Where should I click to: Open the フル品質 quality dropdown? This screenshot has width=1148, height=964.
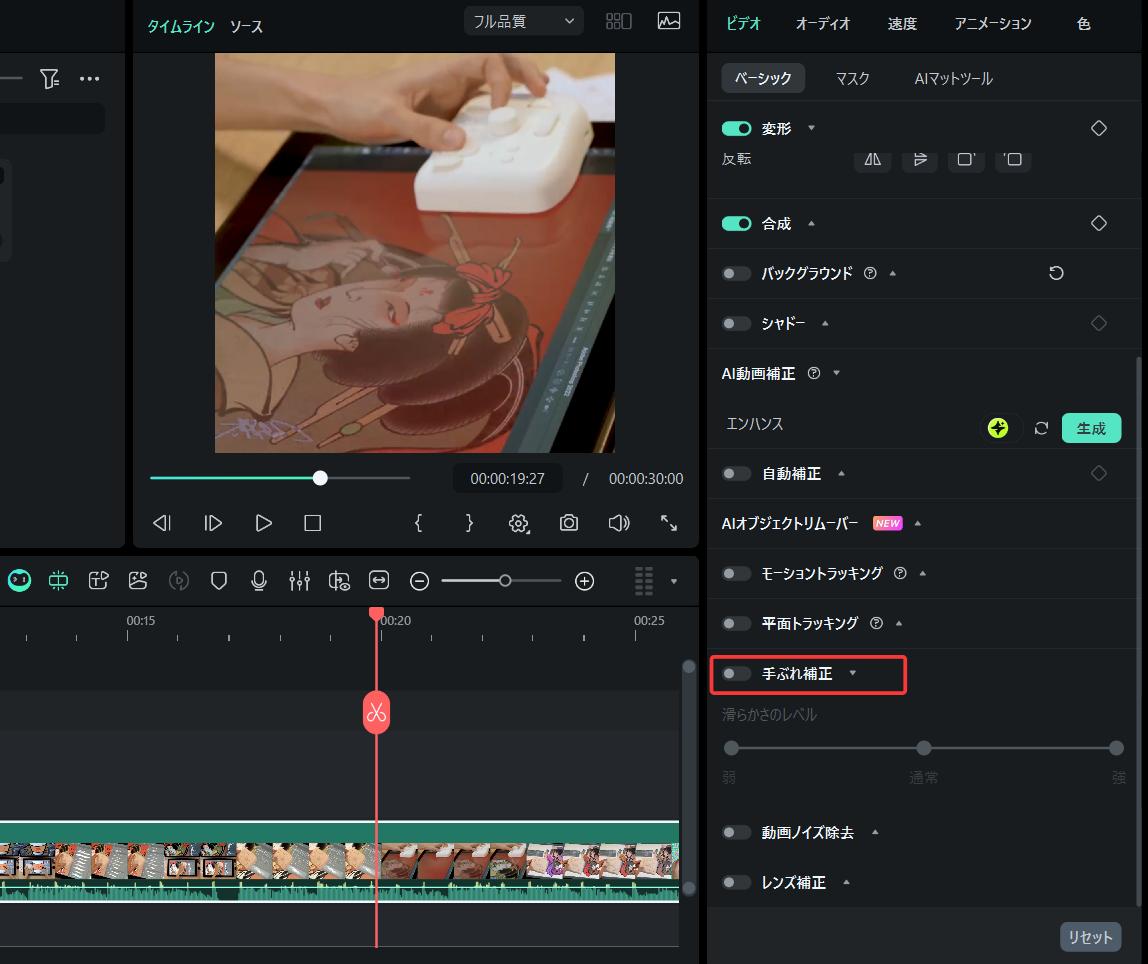[x=525, y=21]
